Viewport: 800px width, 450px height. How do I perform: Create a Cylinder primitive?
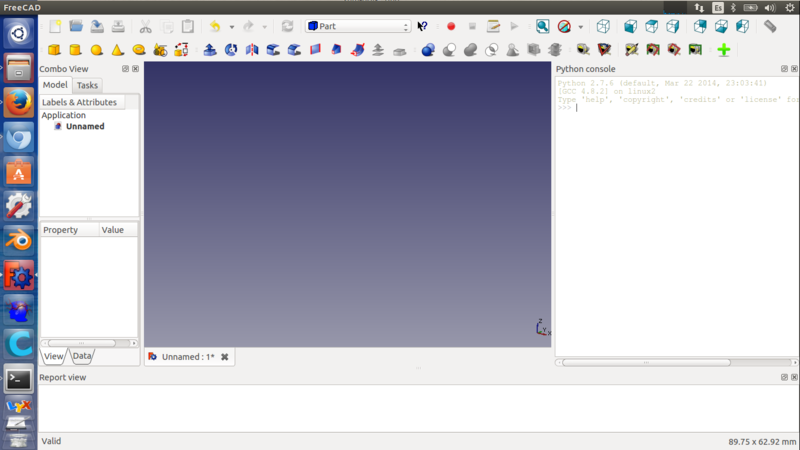(x=75, y=49)
